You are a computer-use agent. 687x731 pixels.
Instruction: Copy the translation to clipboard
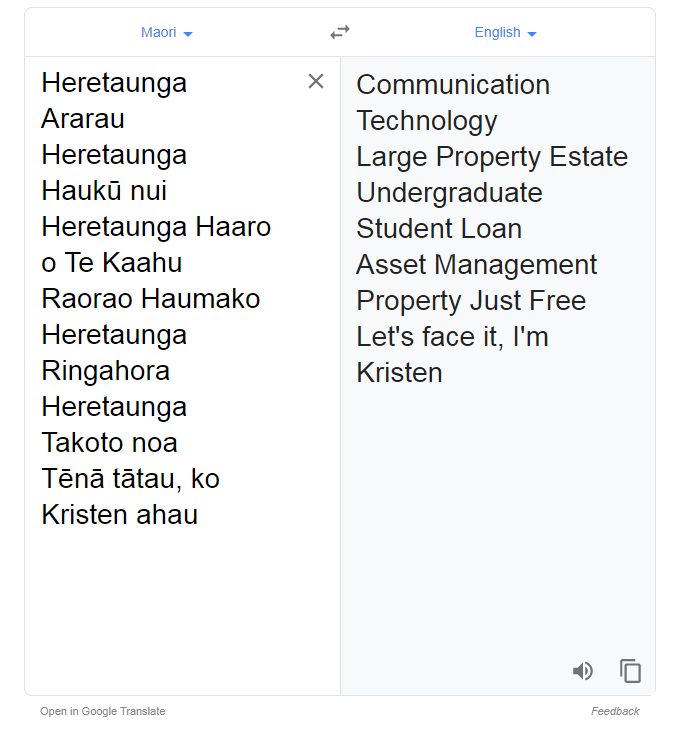click(630, 671)
